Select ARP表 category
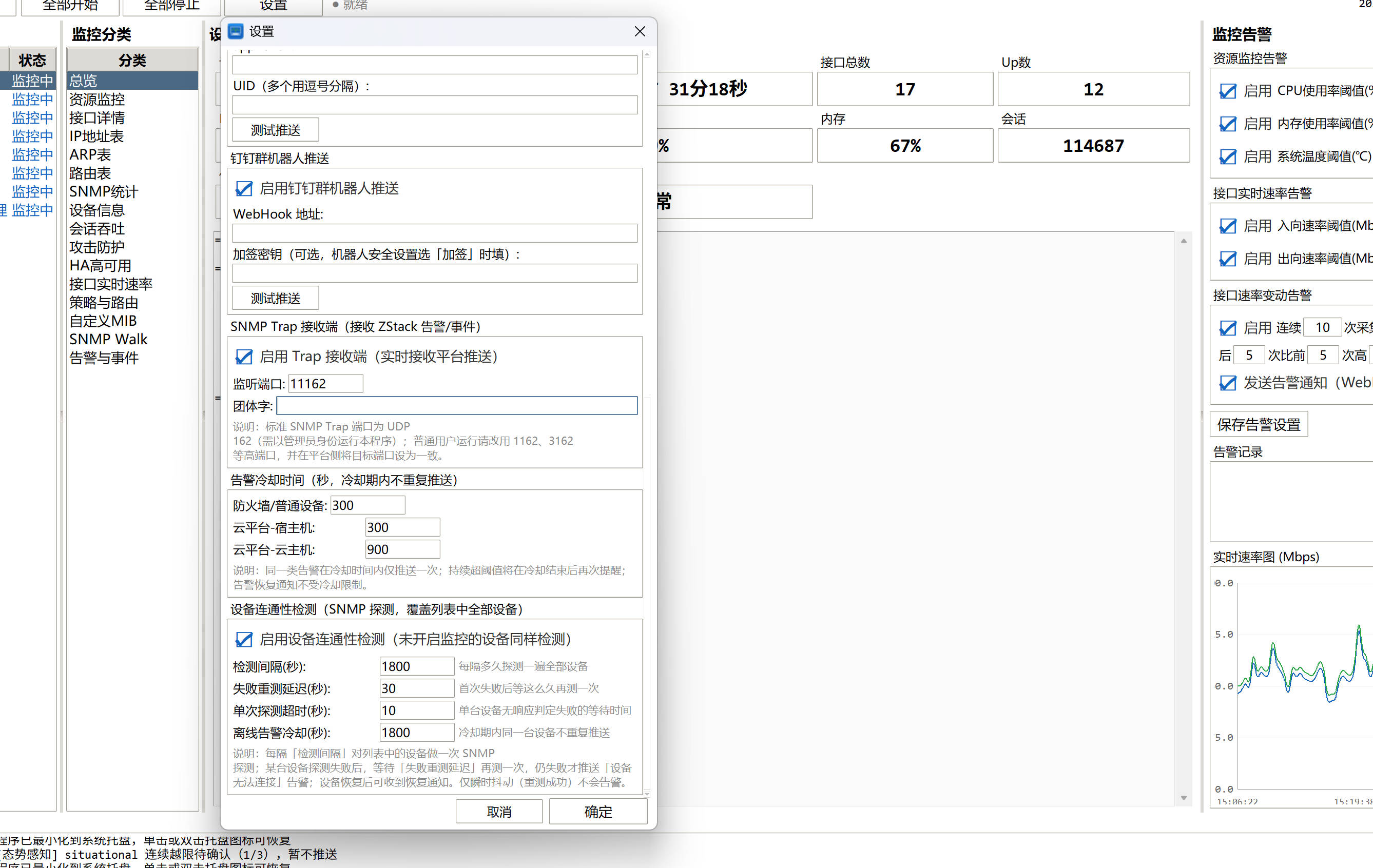This screenshot has height=868, width=1373. (x=132, y=154)
